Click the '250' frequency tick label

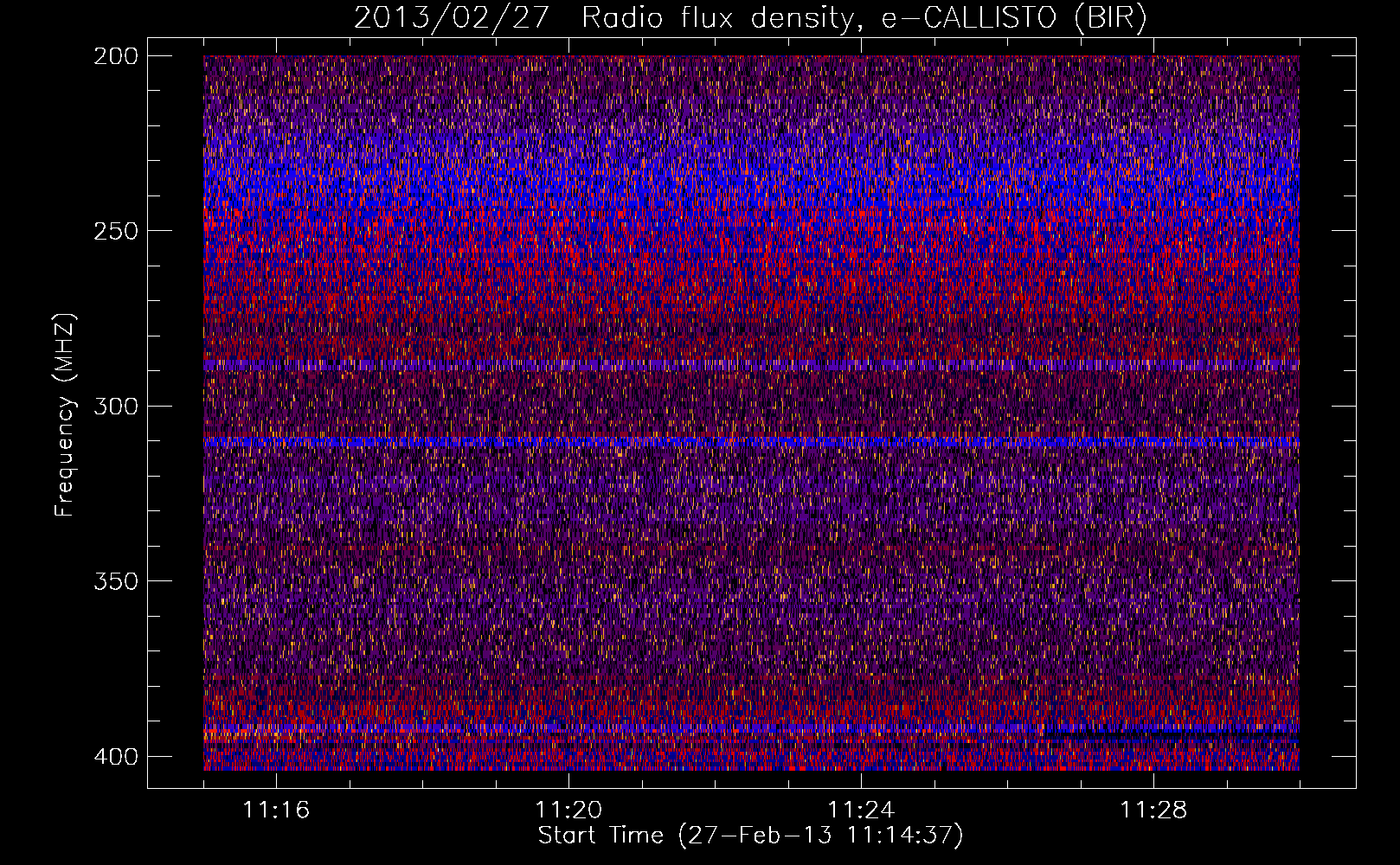pyautogui.click(x=115, y=231)
